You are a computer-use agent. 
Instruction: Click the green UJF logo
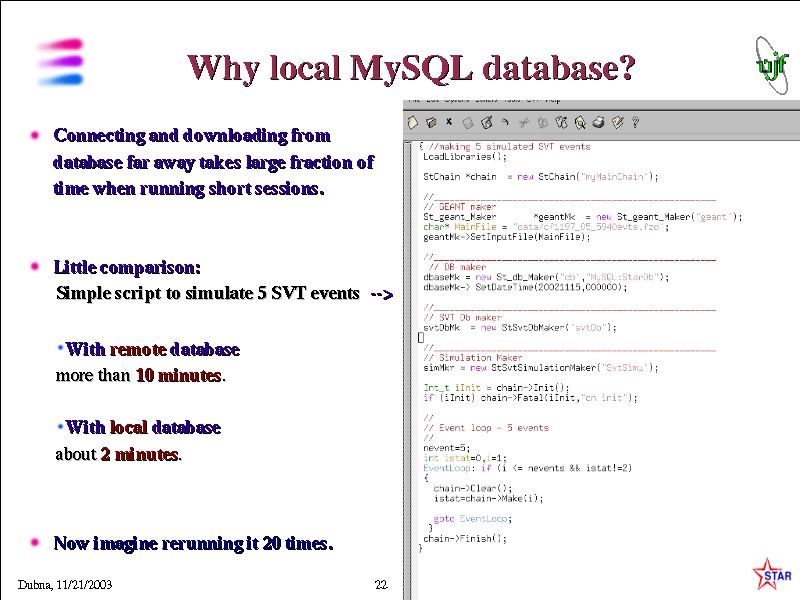(x=772, y=65)
